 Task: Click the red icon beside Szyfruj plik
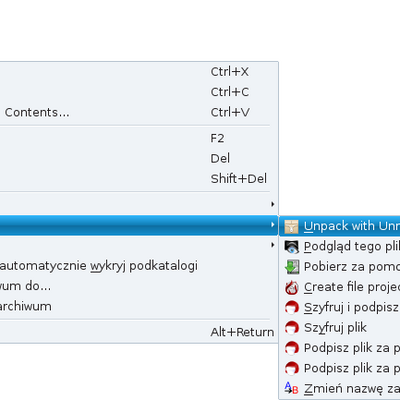click(x=291, y=328)
